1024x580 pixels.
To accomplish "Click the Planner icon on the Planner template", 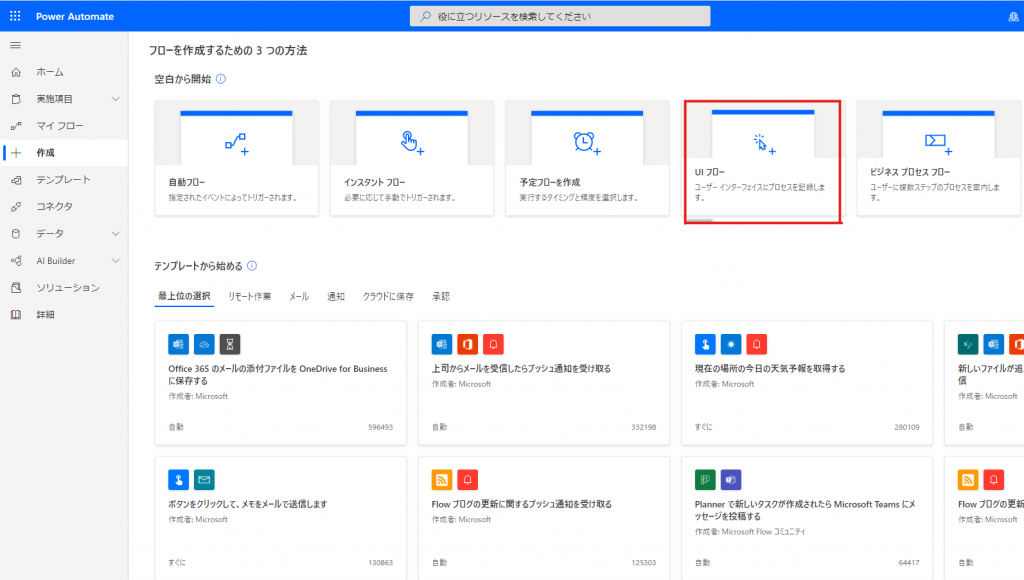I will (x=705, y=479).
